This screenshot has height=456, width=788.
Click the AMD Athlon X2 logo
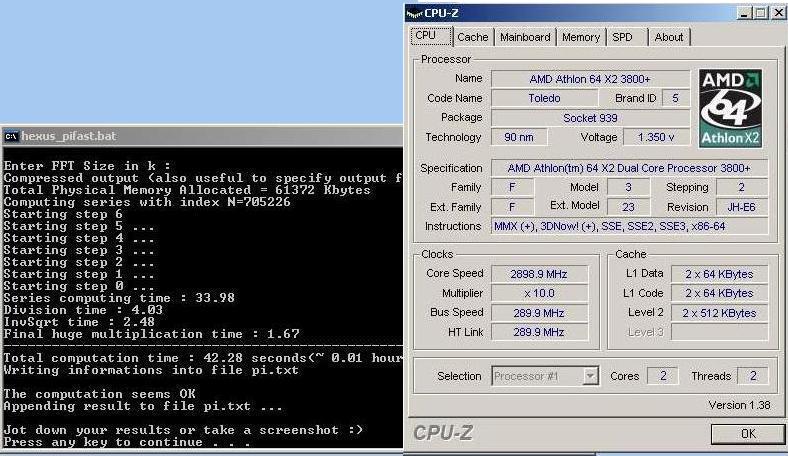[730, 108]
